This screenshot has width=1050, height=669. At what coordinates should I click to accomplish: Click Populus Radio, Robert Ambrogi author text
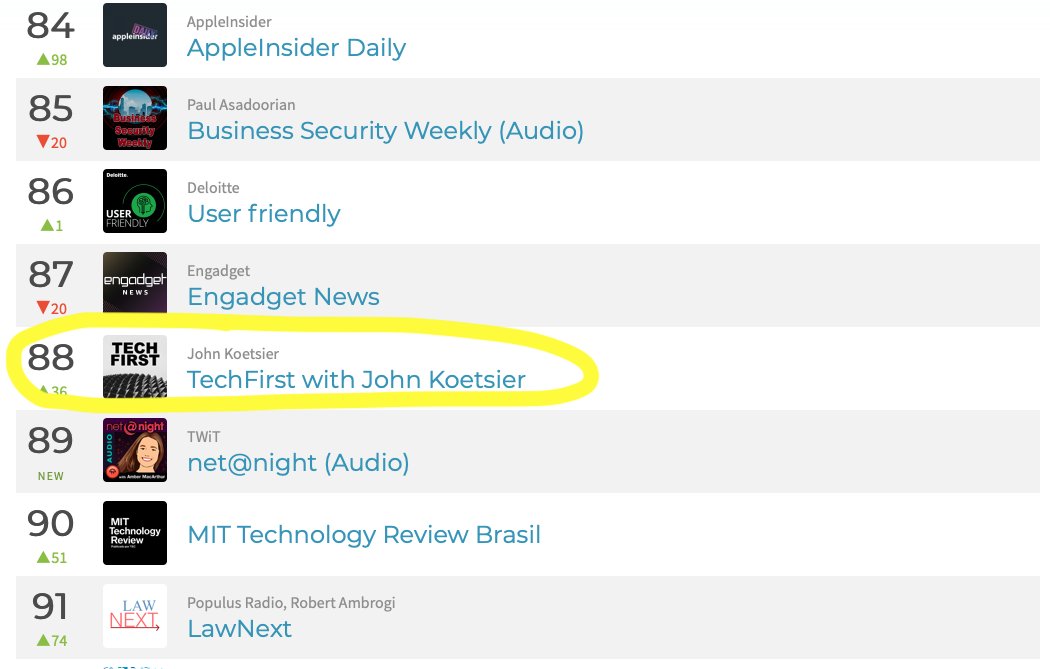pos(291,603)
